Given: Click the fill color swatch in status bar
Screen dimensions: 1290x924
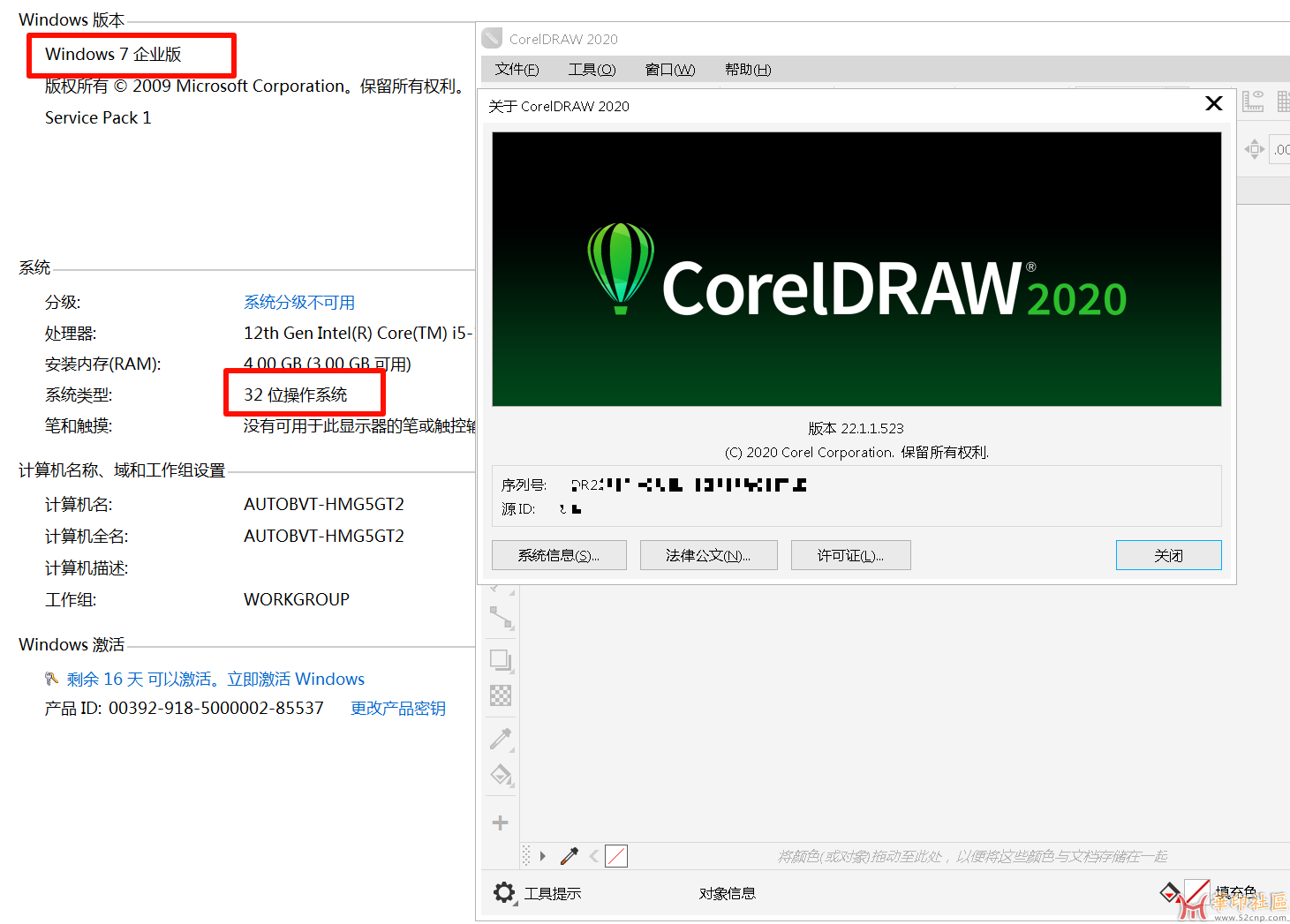Looking at the screenshot, I should coord(1196,892).
